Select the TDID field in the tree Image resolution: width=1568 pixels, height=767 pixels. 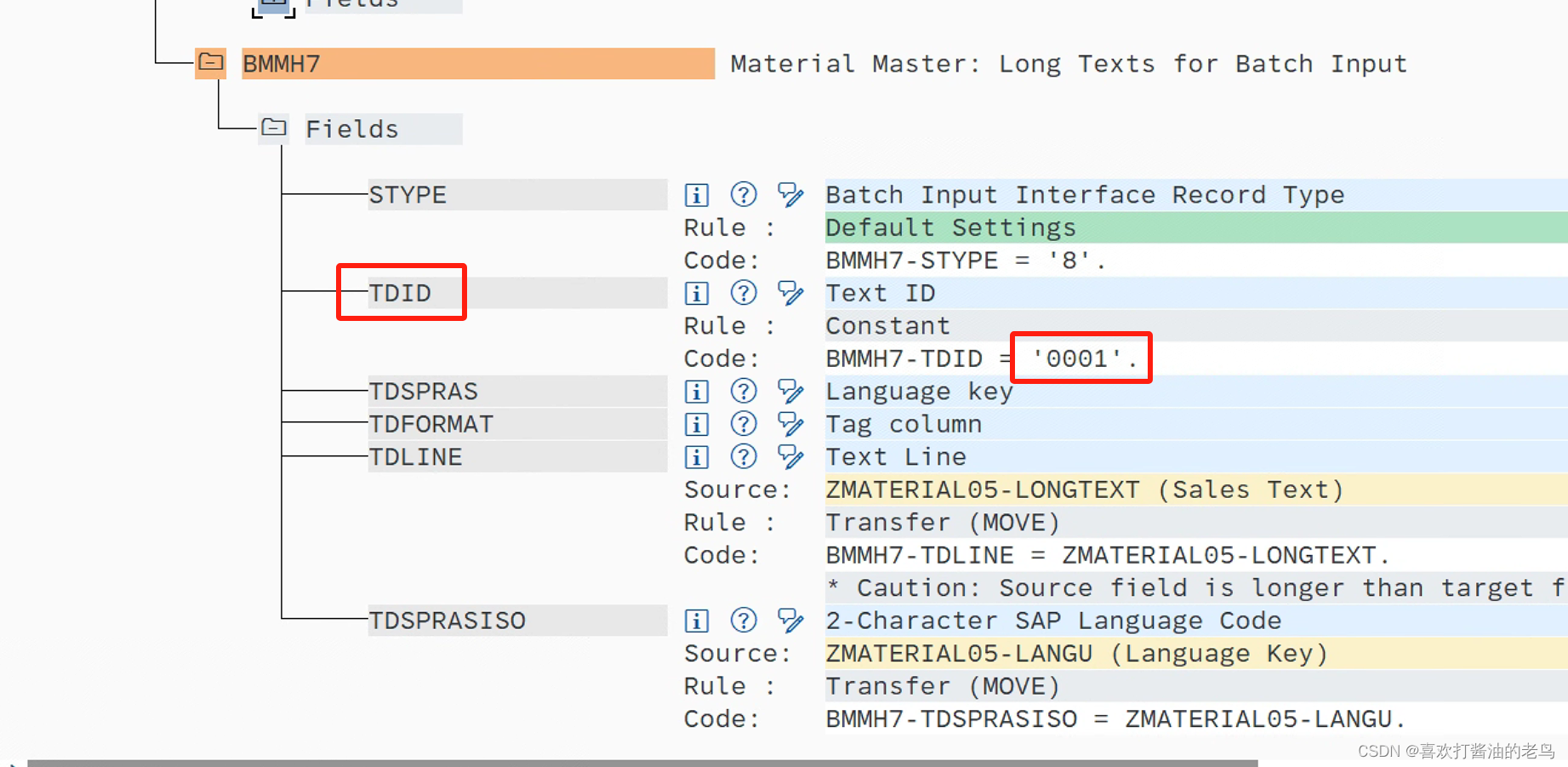pos(400,292)
